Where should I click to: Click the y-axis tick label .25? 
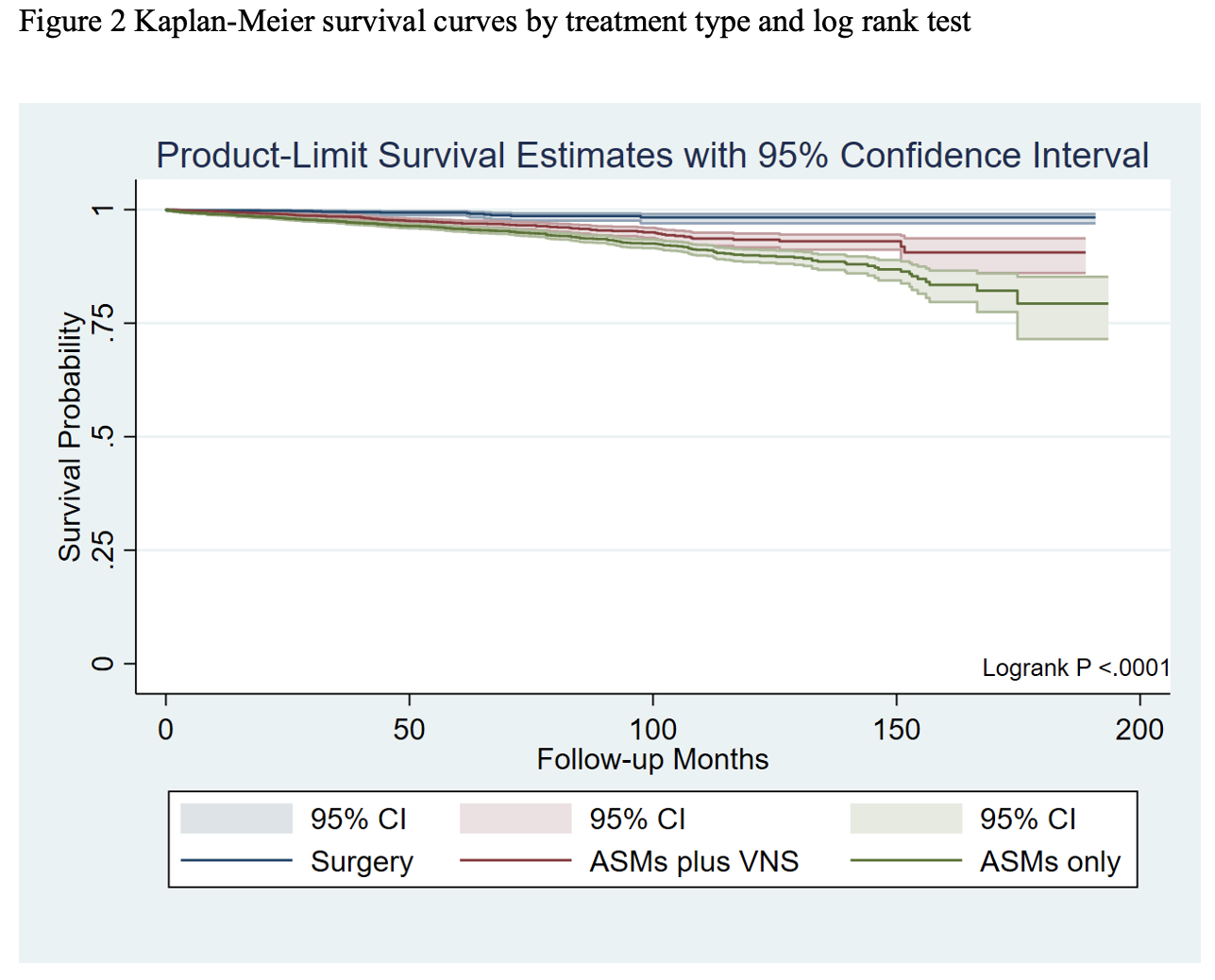click(103, 549)
